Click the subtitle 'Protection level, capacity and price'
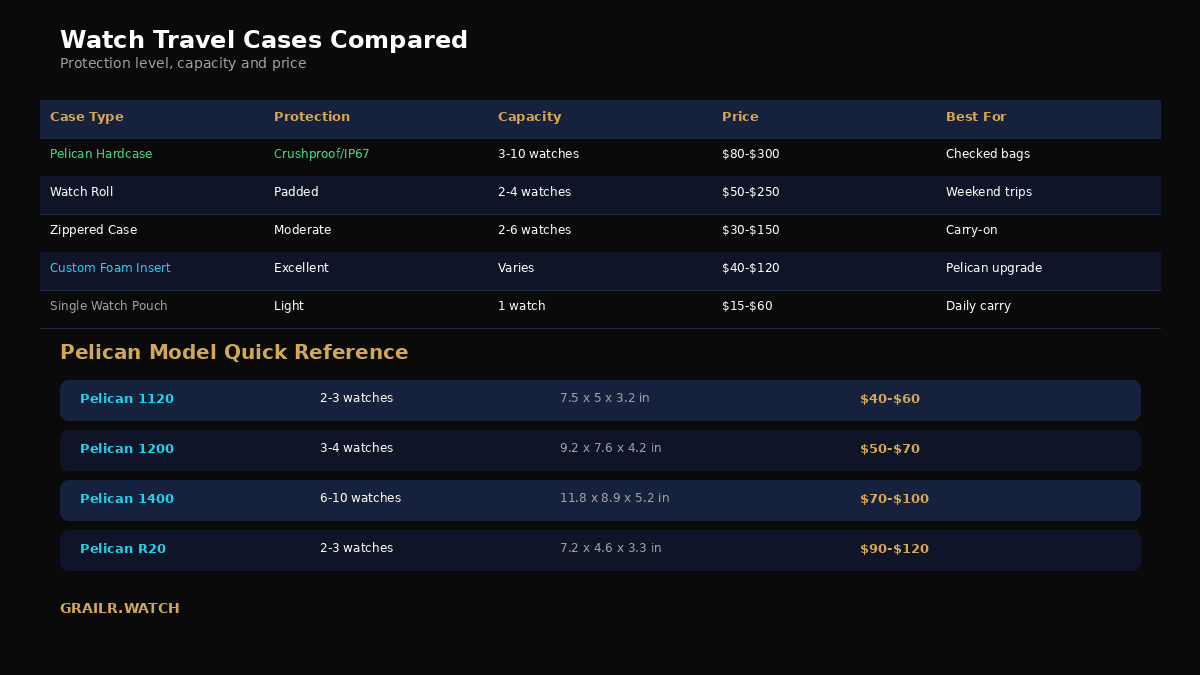This screenshot has height=675, width=1200. 183,64
